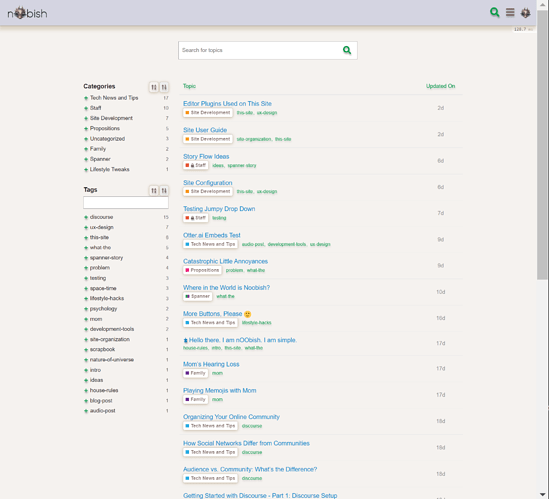
Task: Click right sort button beside Categories heading
Action: pyautogui.click(x=164, y=87)
